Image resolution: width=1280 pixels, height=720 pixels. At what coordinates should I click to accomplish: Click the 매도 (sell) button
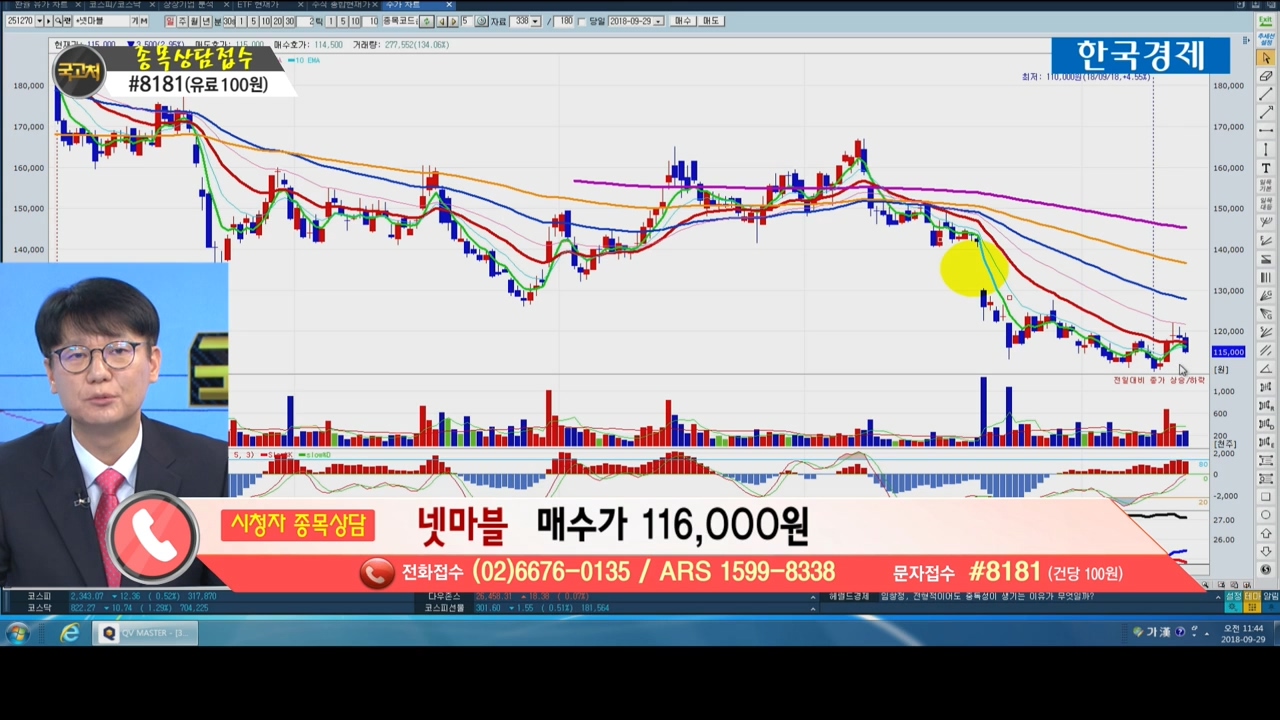(x=711, y=21)
